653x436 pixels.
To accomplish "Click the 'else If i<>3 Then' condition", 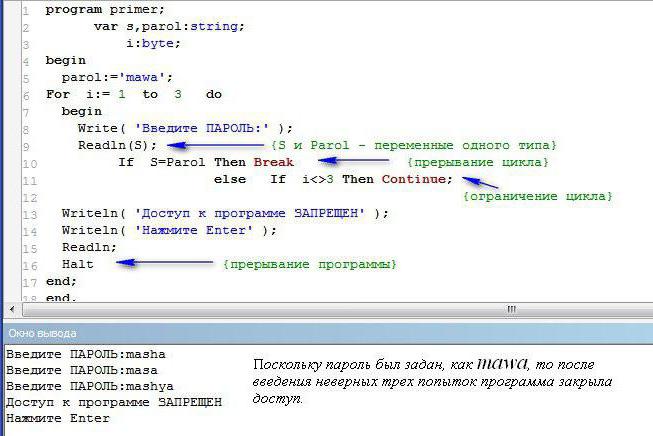I will [294, 179].
